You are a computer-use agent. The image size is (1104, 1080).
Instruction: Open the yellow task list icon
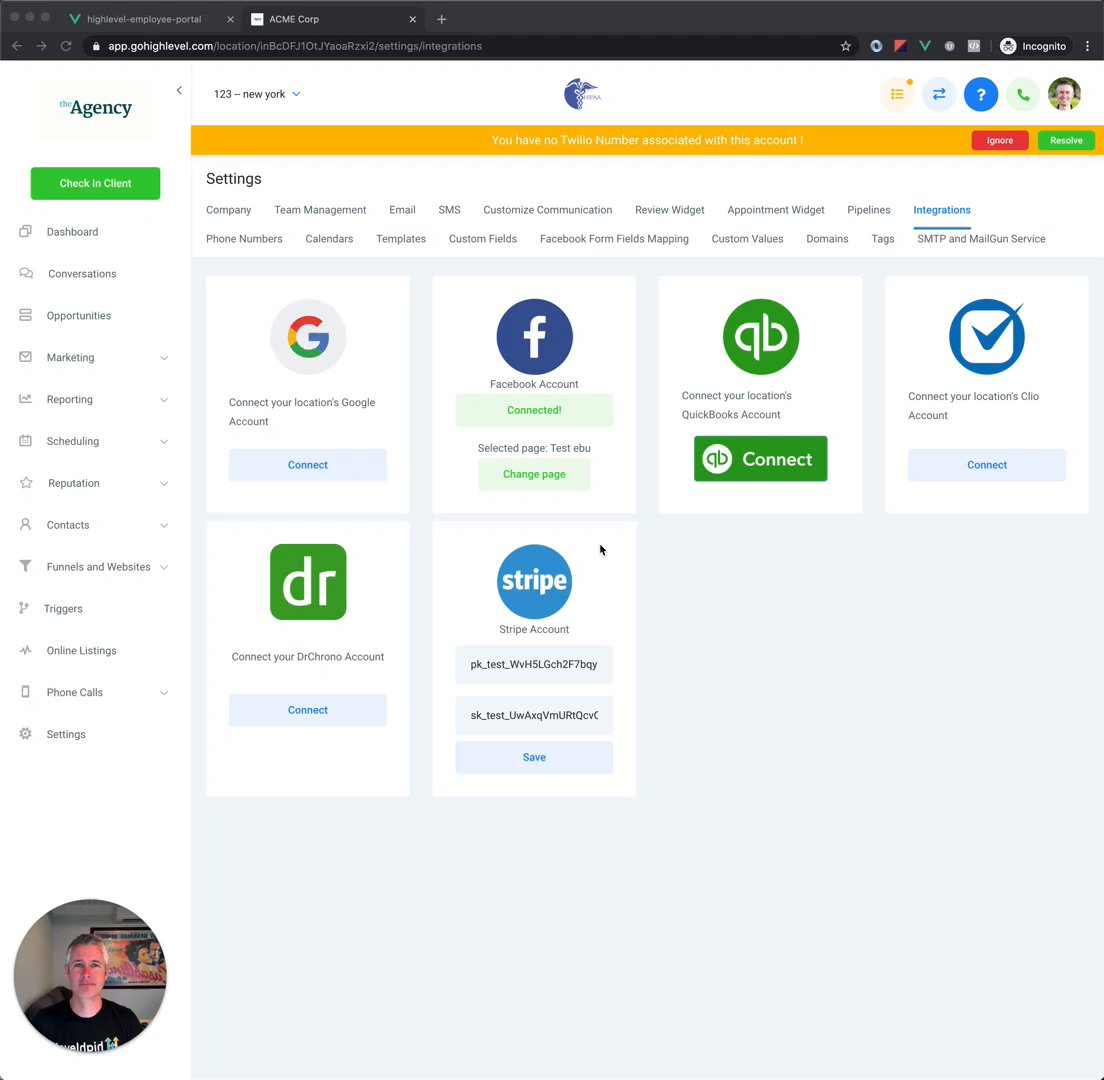click(x=897, y=94)
